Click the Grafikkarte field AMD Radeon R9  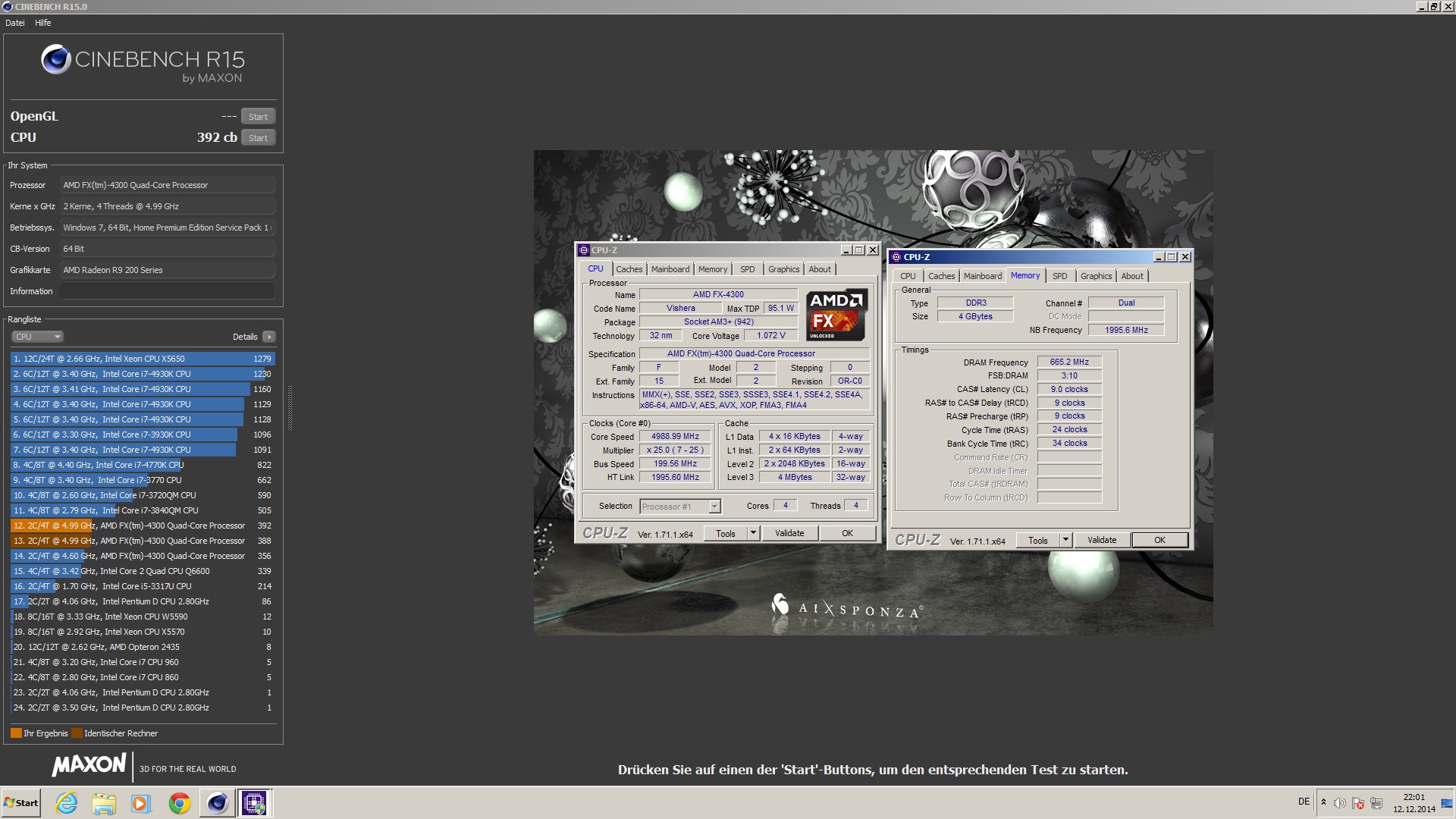[168, 270]
